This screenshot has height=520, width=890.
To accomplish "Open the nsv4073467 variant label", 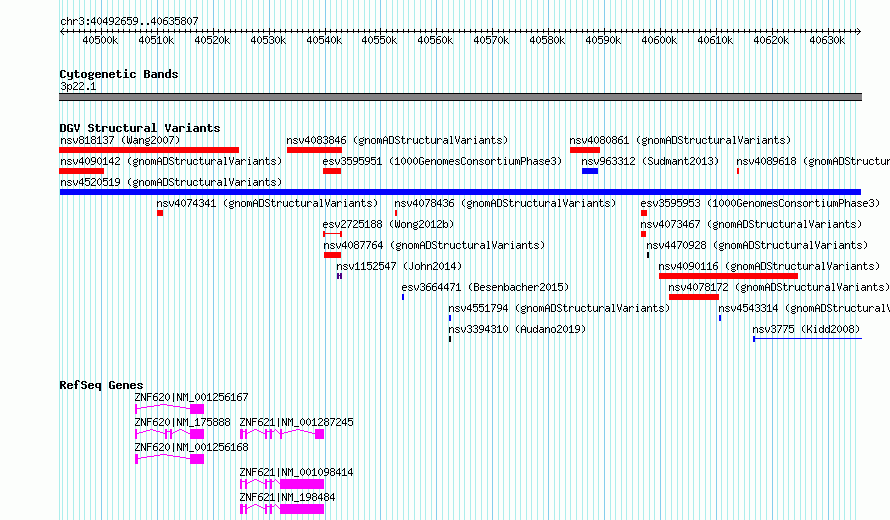I will click(751, 224).
